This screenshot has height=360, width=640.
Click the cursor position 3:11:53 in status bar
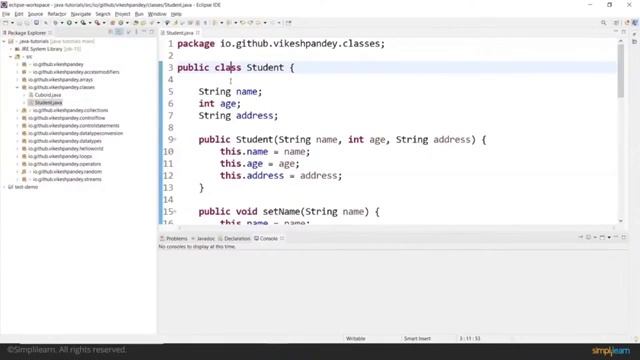click(x=470, y=338)
